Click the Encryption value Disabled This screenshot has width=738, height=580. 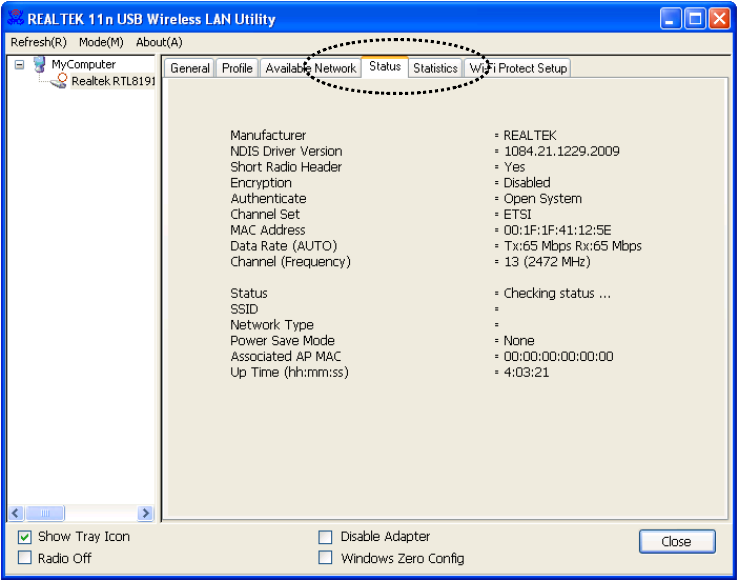pyautogui.click(x=527, y=183)
